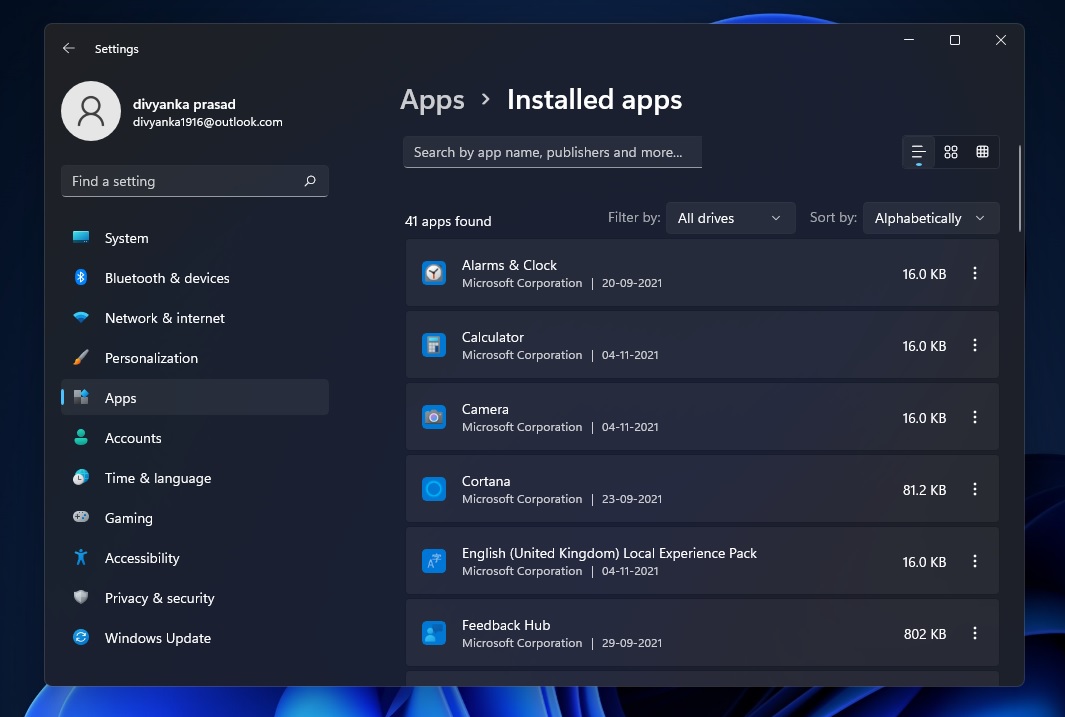Switch to list view layout

(918, 152)
